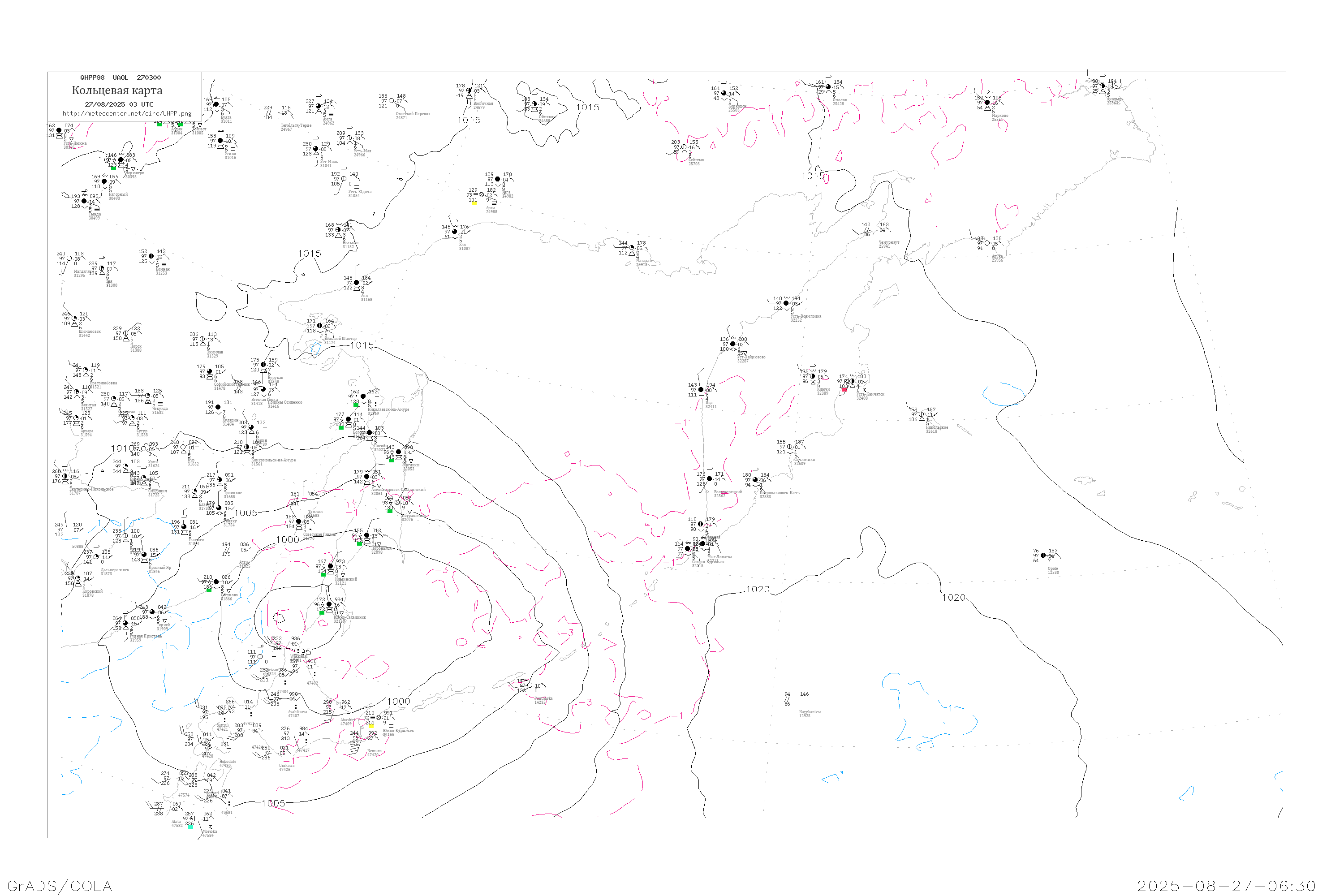
Task: Click the 995 low pressure center label
Action: 303,651
